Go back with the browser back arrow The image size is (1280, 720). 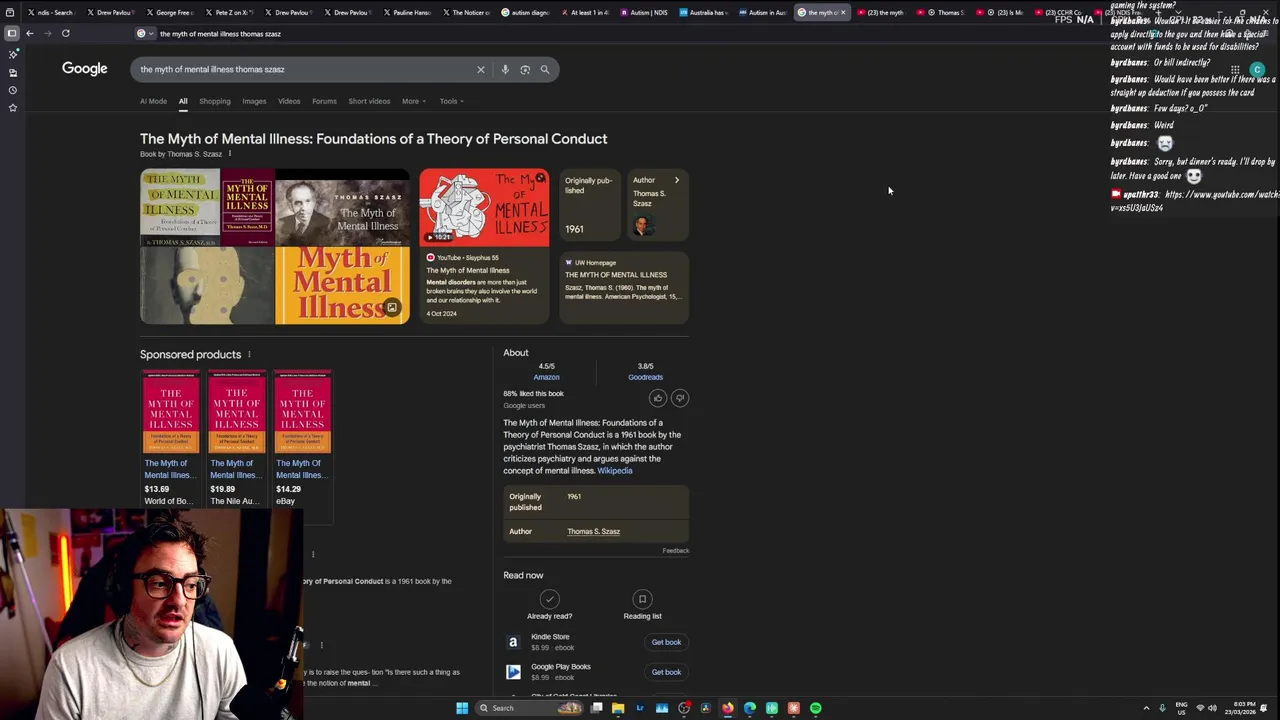[x=30, y=33]
